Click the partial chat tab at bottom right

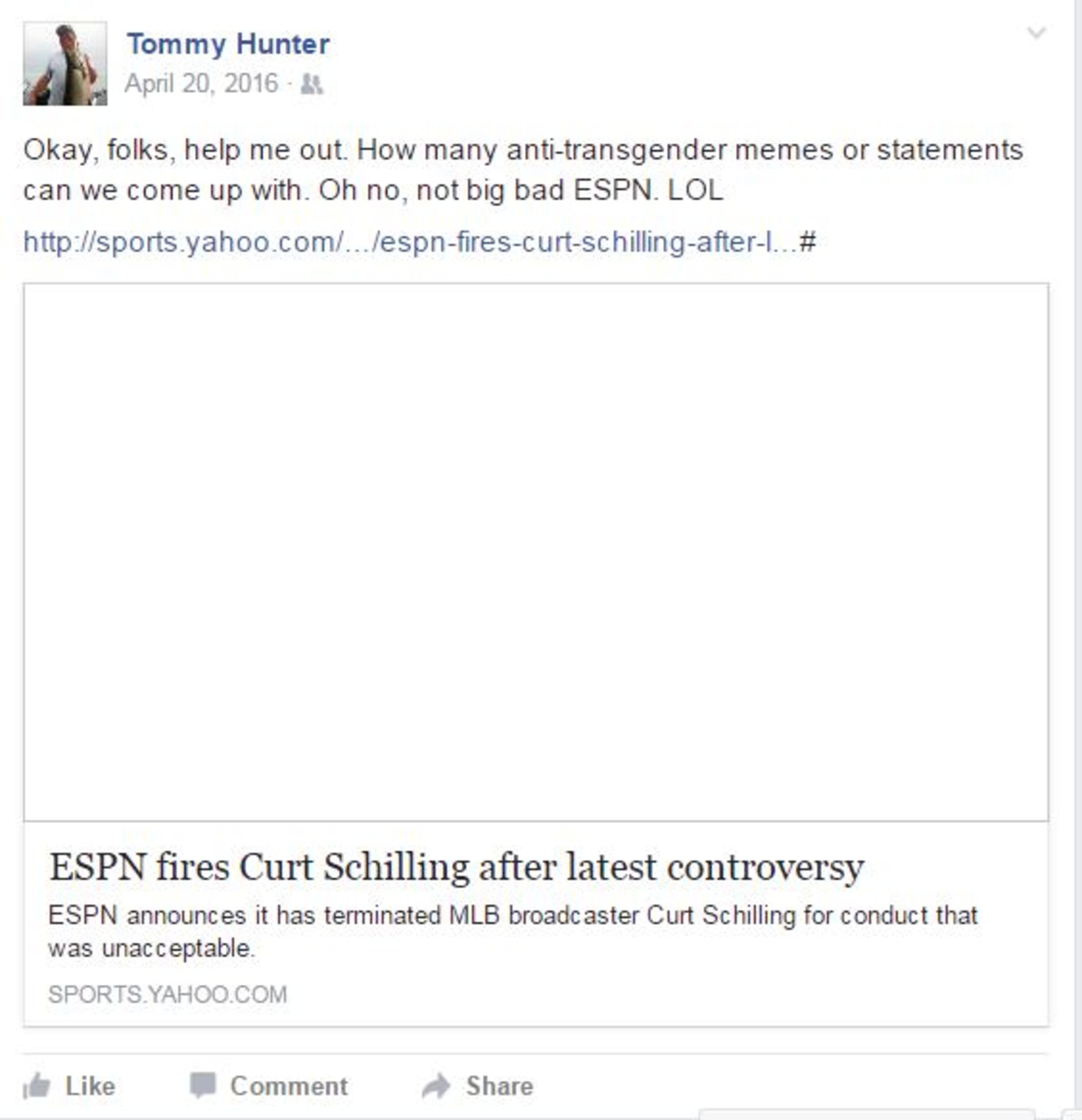[x=866, y=1115]
